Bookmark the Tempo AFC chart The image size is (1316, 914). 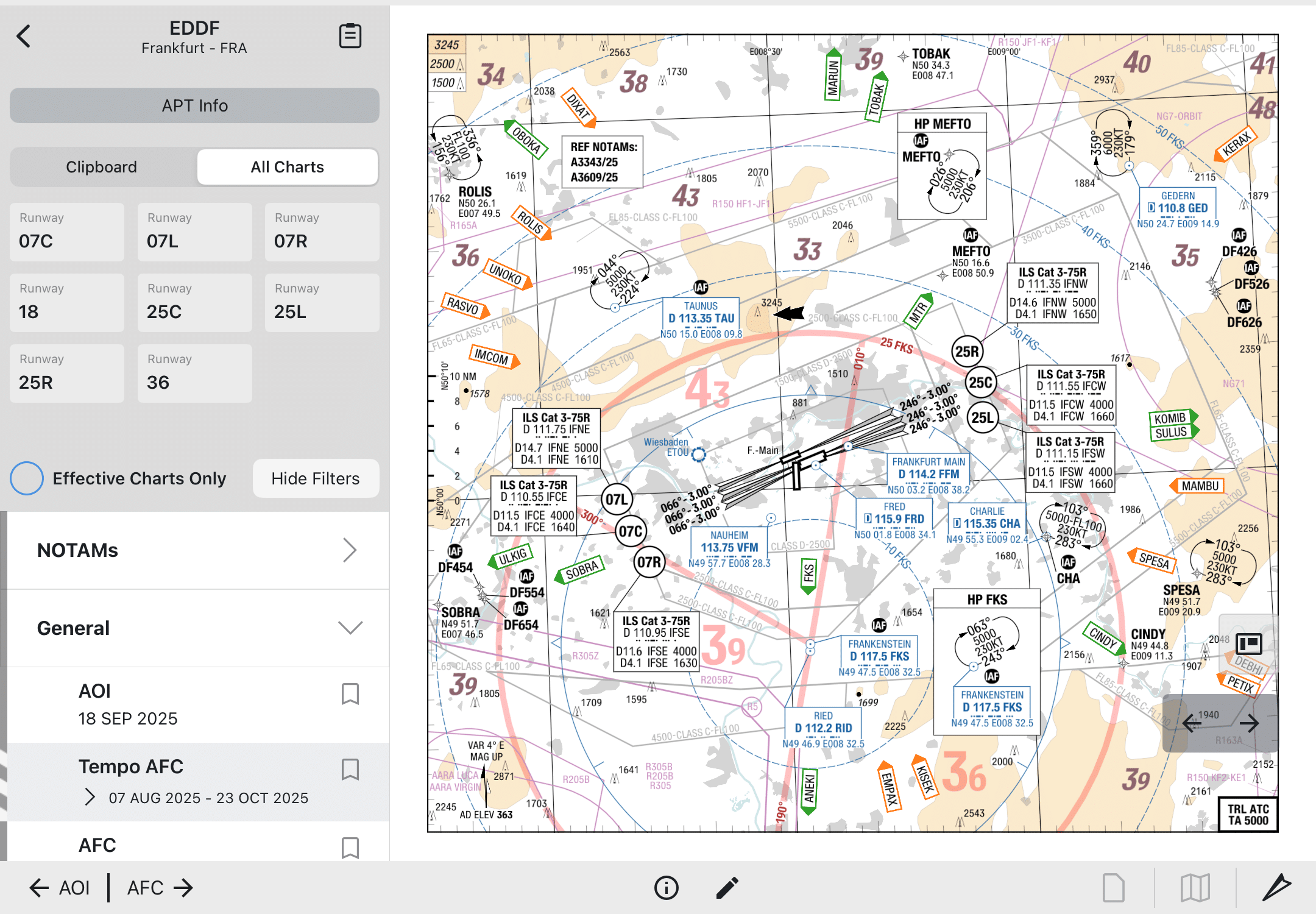pyautogui.click(x=350, y=769)
